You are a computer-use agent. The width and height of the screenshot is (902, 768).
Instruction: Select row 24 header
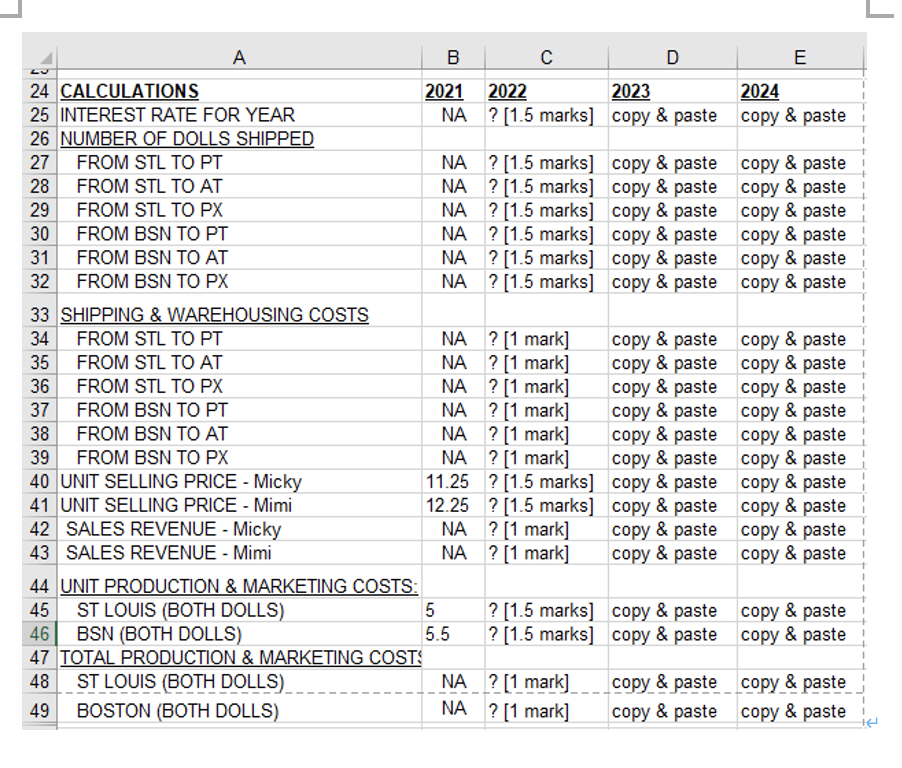40,90
